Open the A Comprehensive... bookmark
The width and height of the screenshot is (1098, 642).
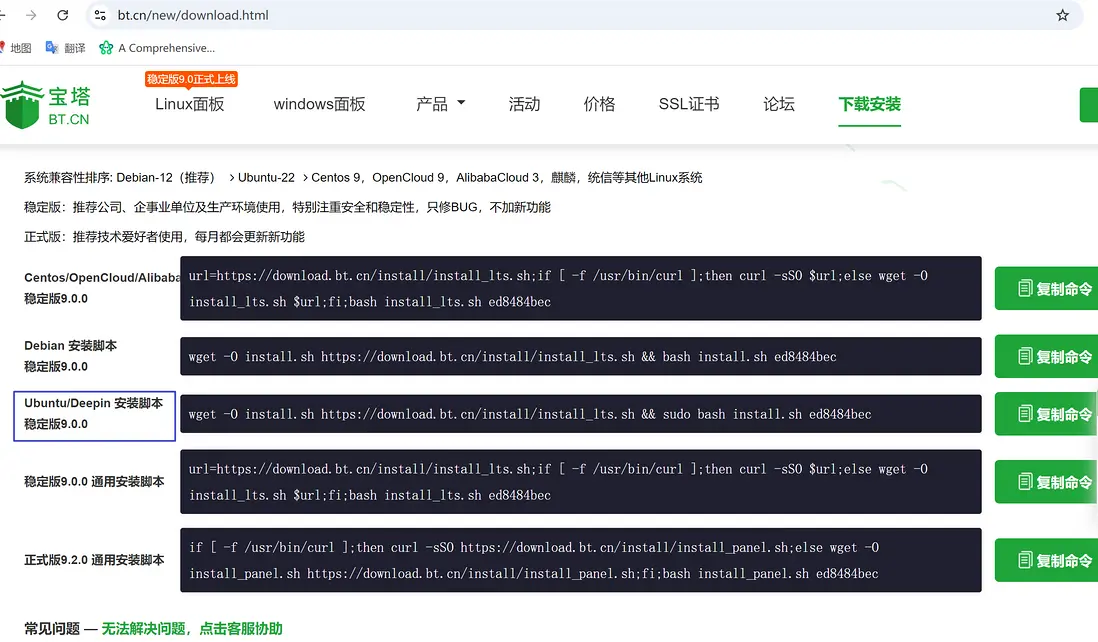[157, 48]
